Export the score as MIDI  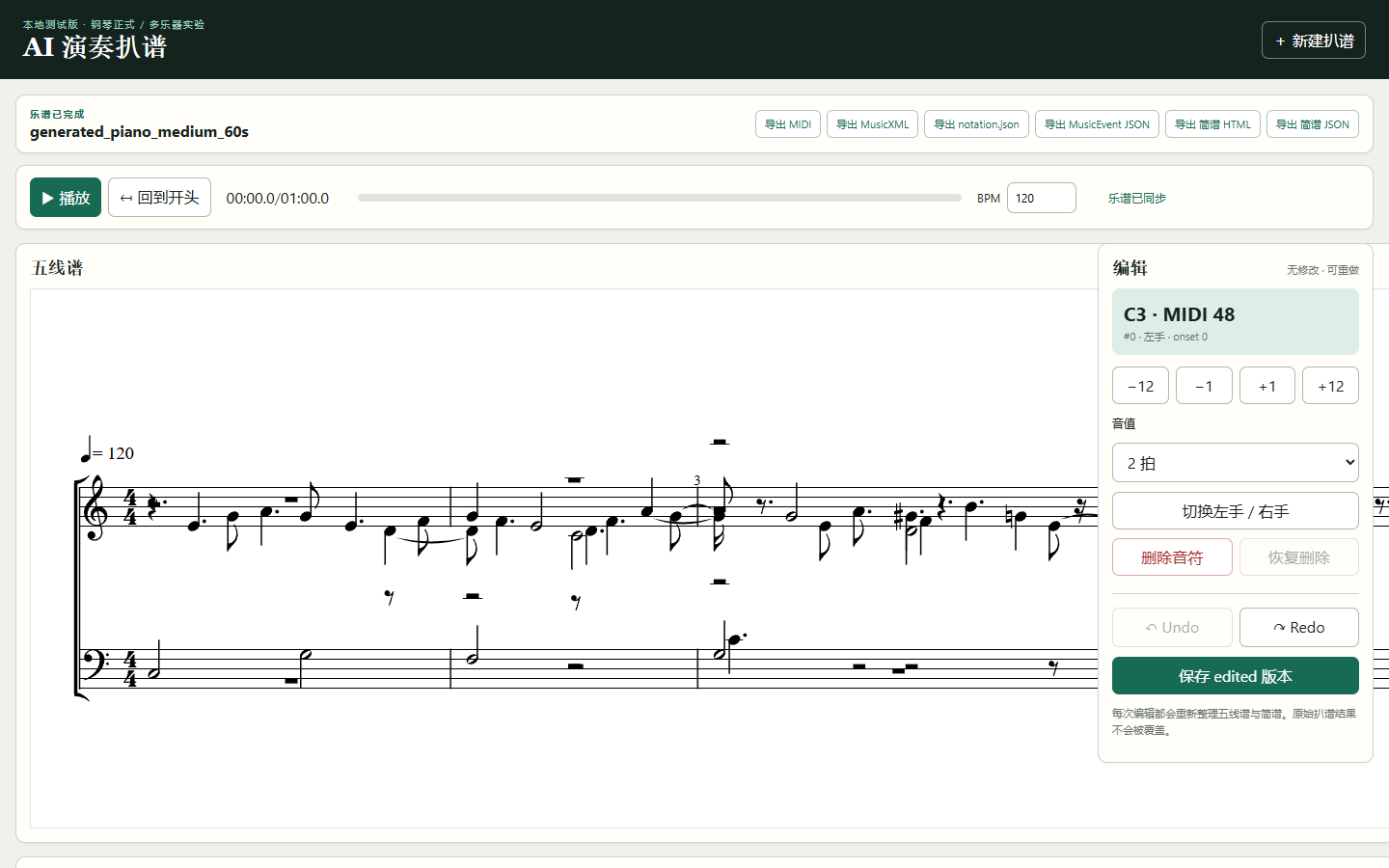tap(788, 124)
